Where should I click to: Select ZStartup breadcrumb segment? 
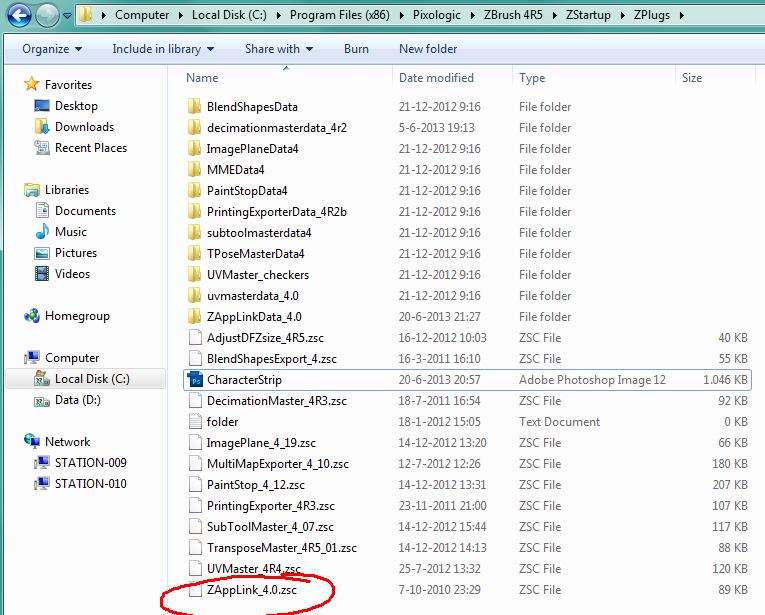(x=588, y=15)
